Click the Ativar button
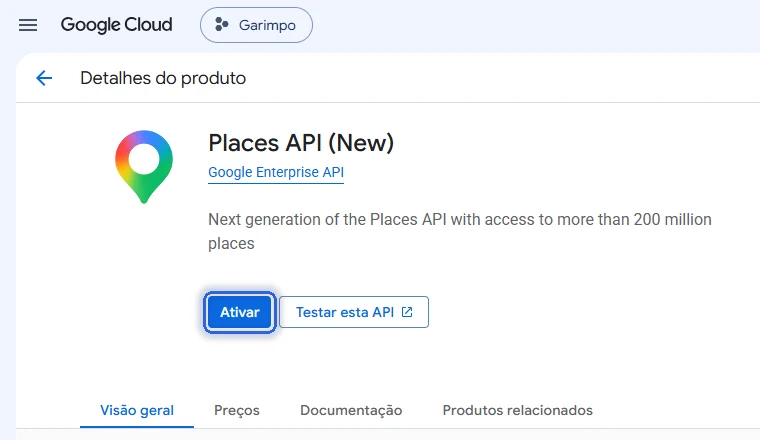Image resolution: width=760 pixels, height=440 pixels. tap(240, 312)
